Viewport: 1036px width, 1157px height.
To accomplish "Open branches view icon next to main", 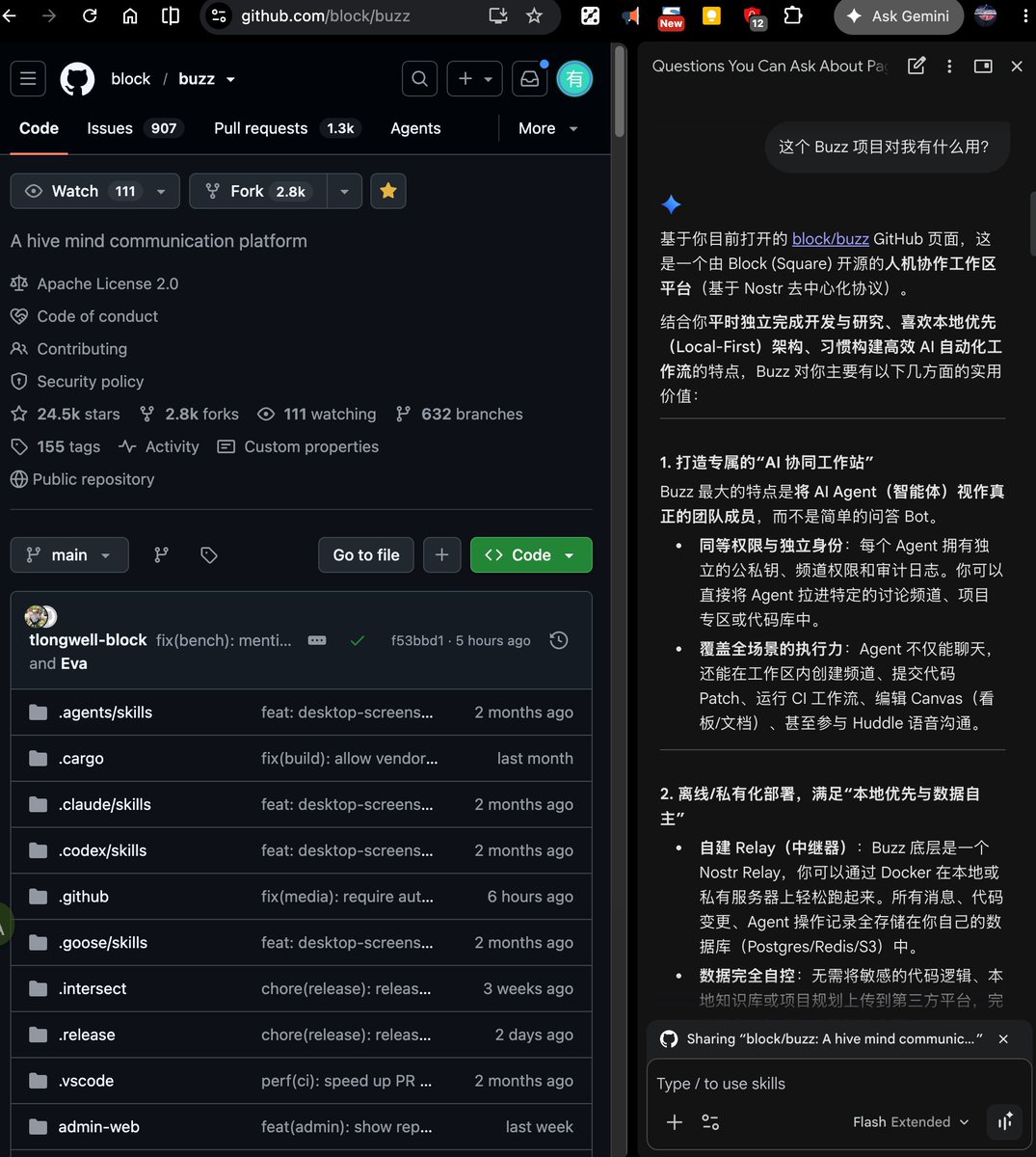I will (161, 554).
